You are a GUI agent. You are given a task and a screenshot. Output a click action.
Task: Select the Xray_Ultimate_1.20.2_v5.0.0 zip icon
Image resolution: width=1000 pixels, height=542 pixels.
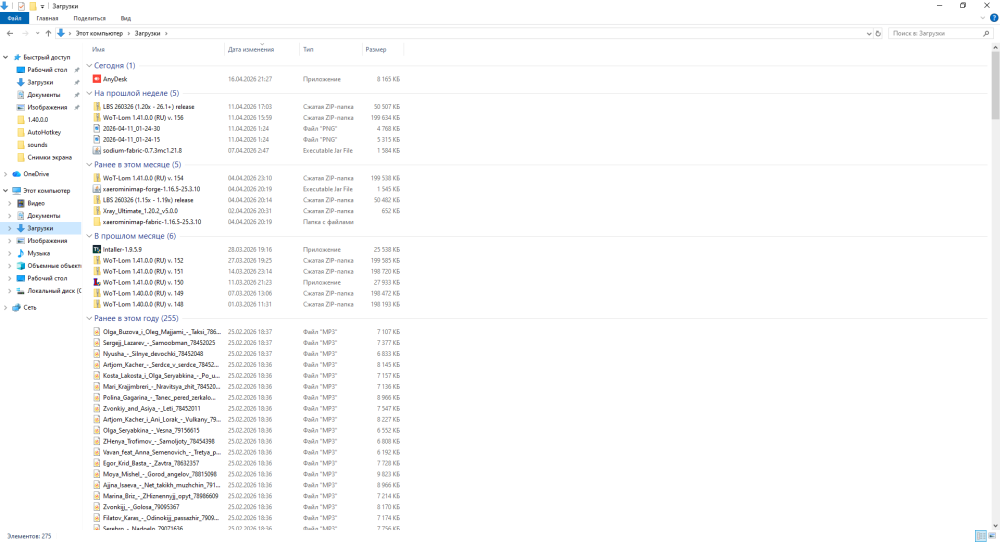pyautogui.click(x=96, y=211)
